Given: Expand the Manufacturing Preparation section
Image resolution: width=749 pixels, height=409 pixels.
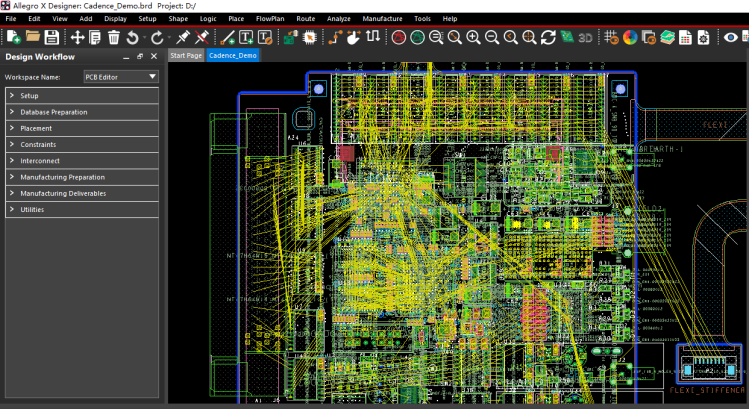Looking at the screenshot, I should click(x=82, y=177).
